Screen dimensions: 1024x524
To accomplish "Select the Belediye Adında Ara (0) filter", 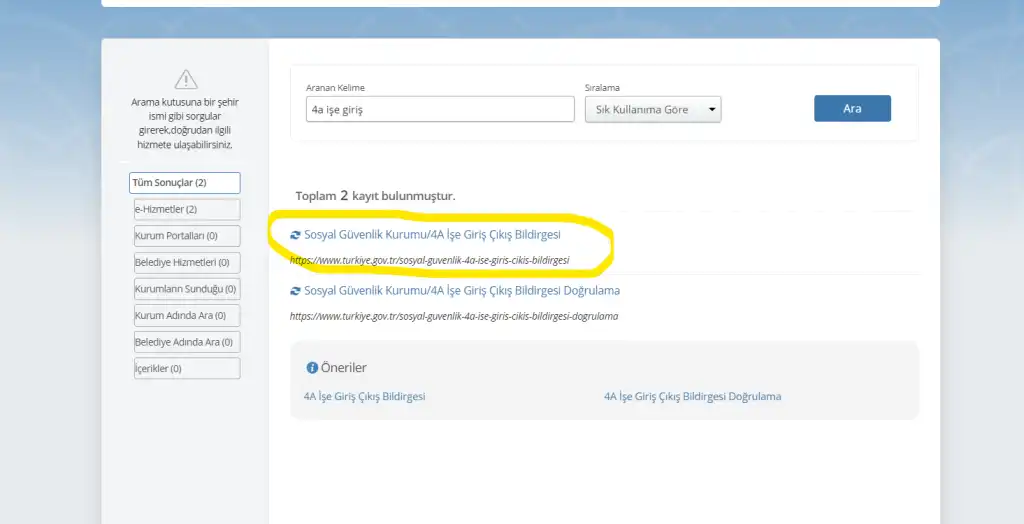I will [x=187, y=342].
